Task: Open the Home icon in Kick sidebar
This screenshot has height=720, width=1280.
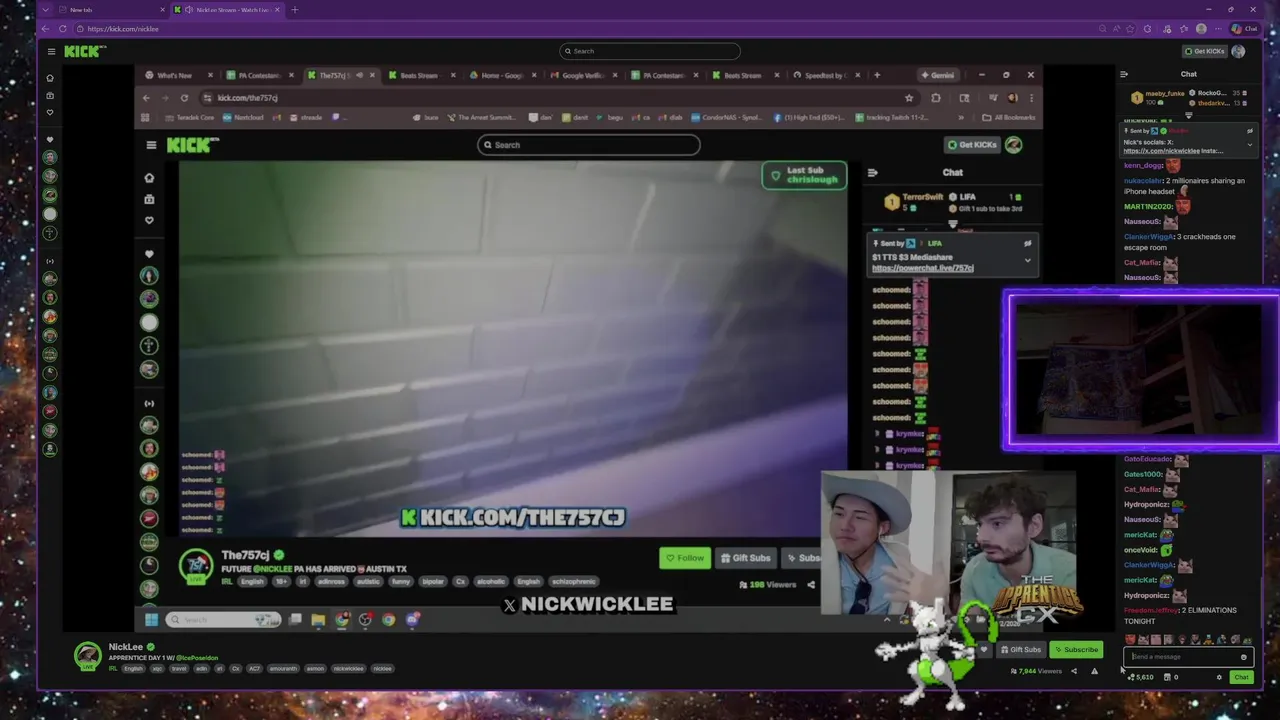Action: coord(50,78)
